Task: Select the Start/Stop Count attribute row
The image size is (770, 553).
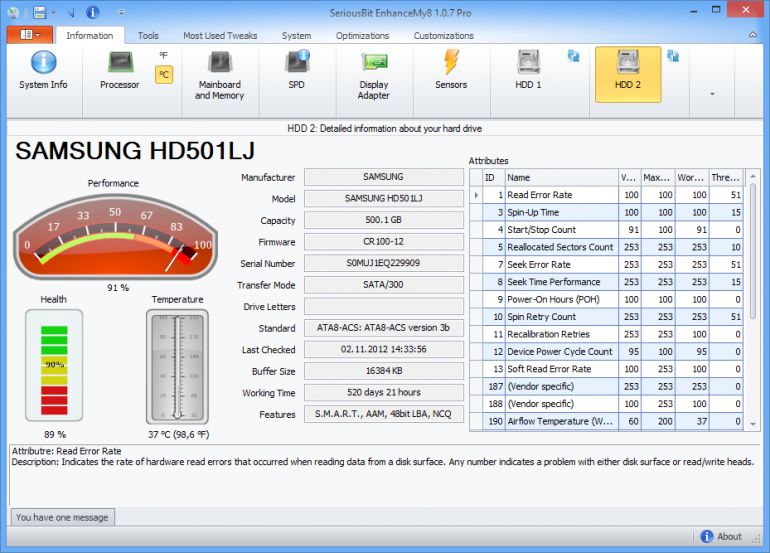Action: [x=607, y=230]
